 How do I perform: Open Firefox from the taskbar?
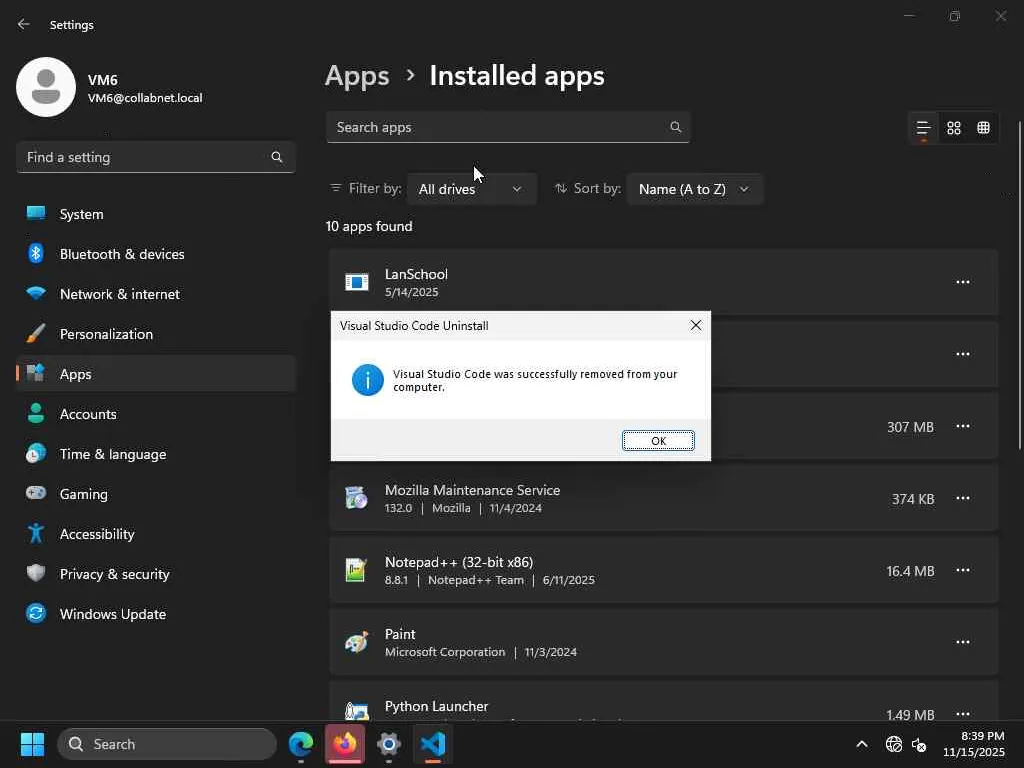click(345, 744)
